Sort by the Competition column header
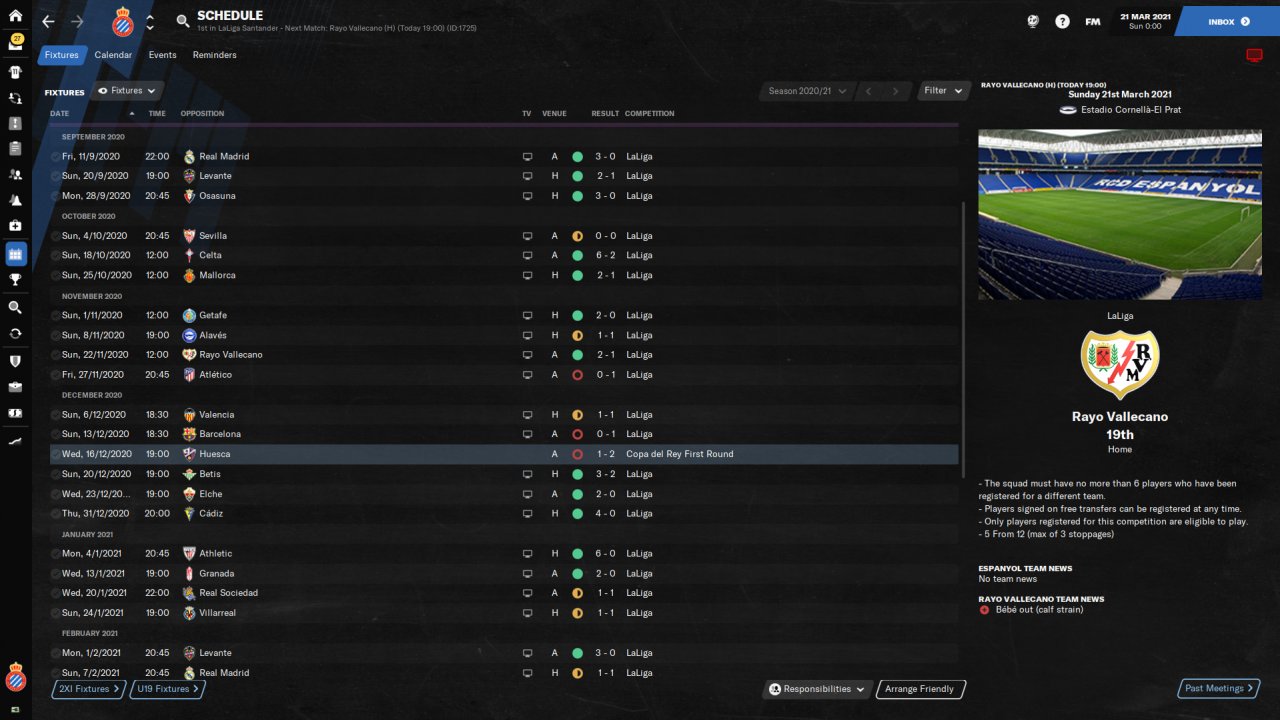Viewport: 1280px width, 720px height. point(650,114)
